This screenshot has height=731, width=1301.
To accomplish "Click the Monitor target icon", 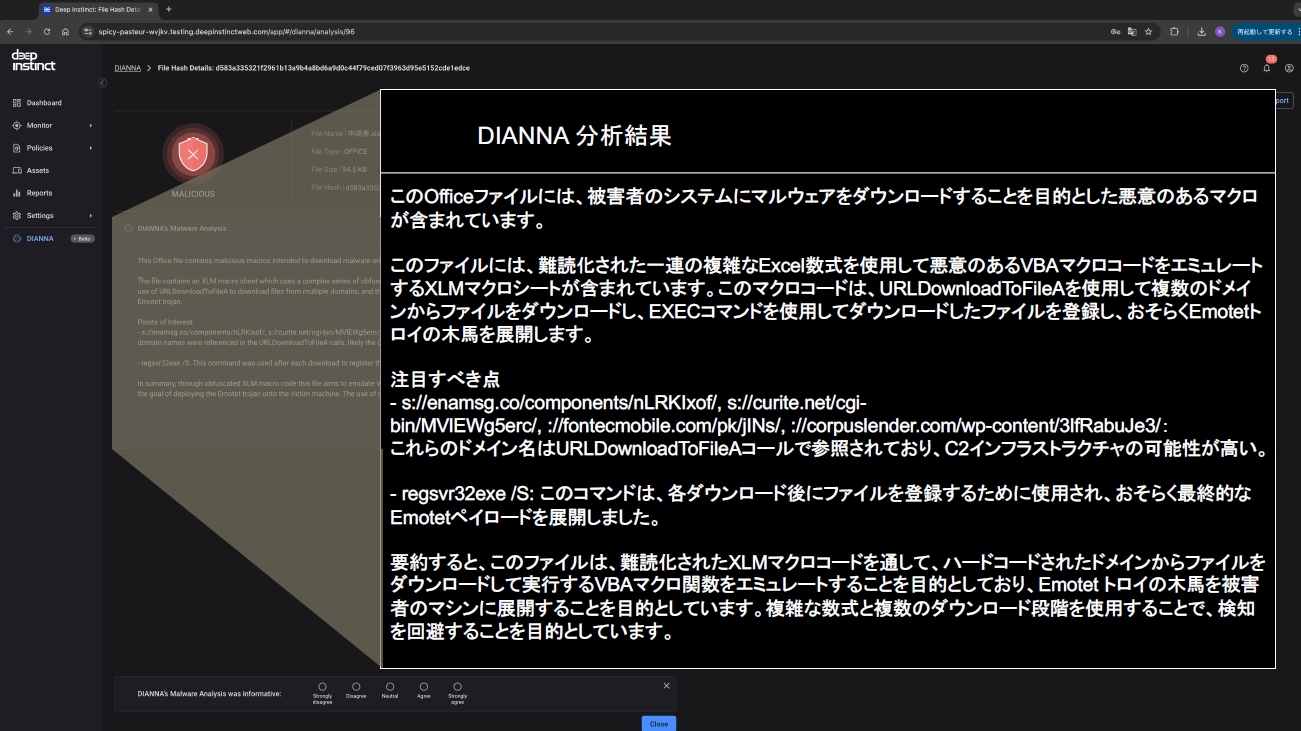I will click(17, 125).
